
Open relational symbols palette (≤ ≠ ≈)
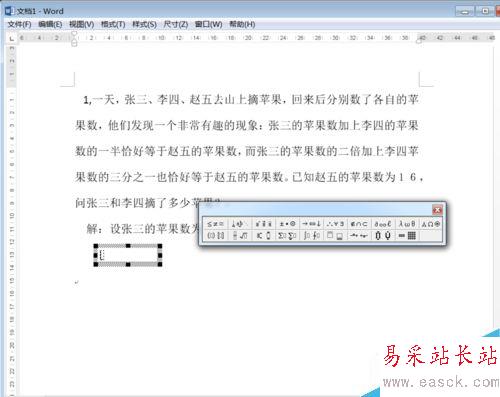click(215, 224)
